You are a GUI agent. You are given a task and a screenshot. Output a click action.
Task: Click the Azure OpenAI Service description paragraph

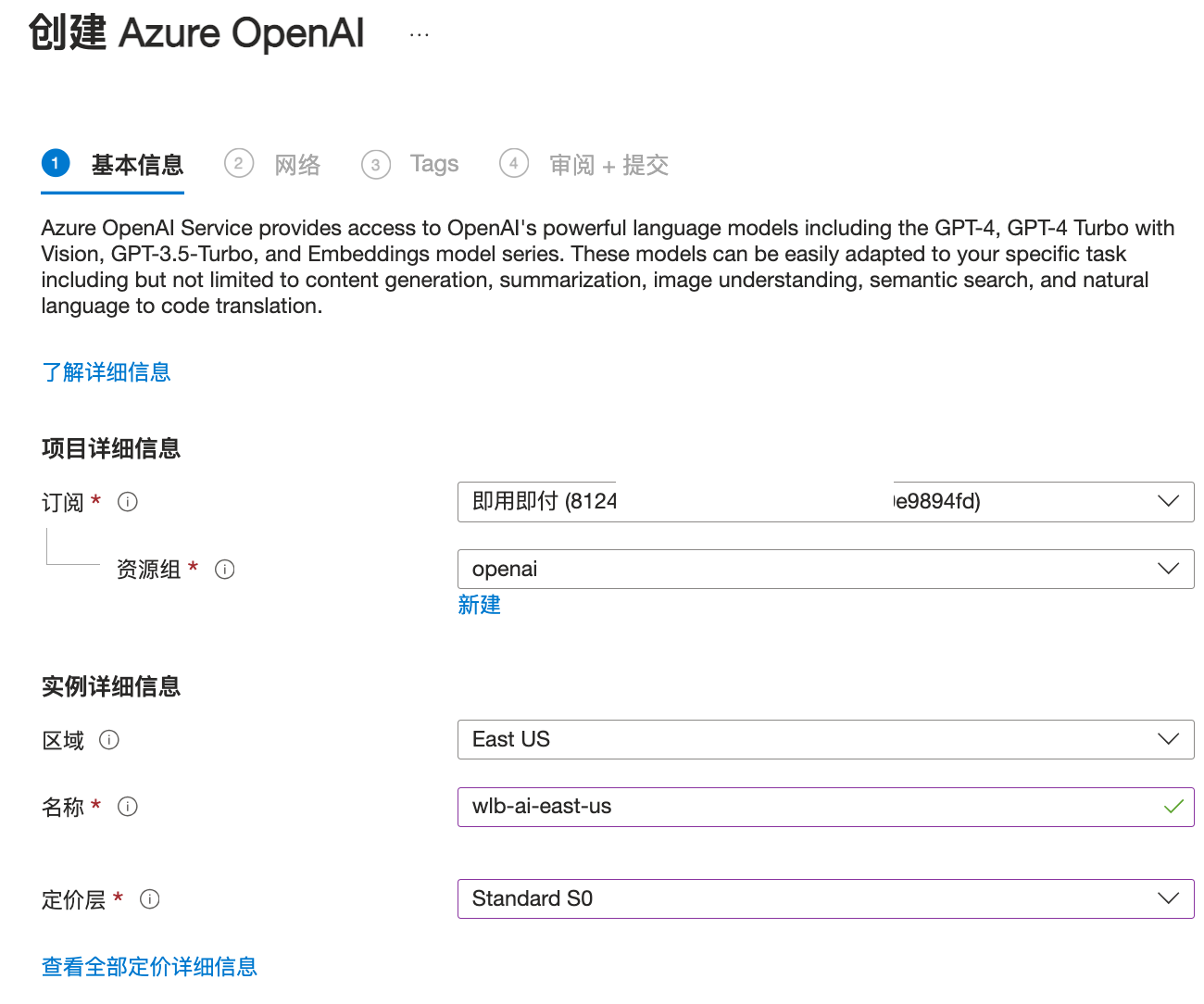(608, 267)
